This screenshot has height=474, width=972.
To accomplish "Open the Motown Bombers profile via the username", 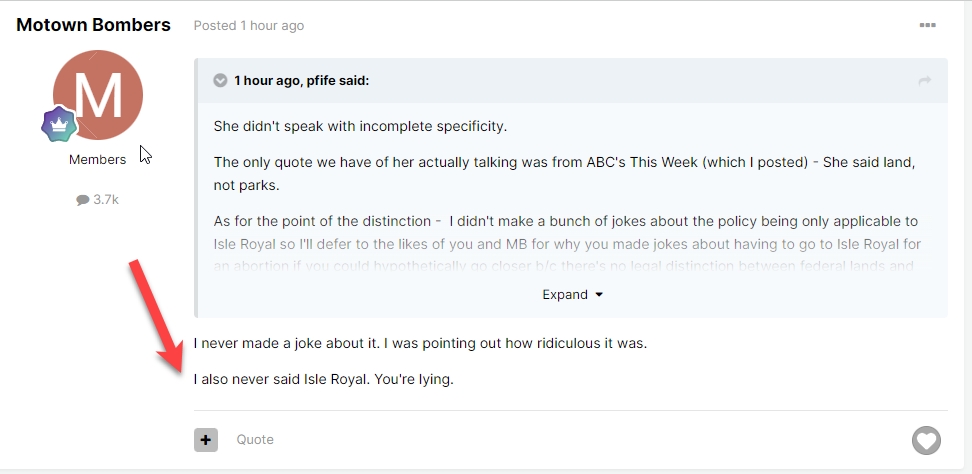I will (94, 25).
